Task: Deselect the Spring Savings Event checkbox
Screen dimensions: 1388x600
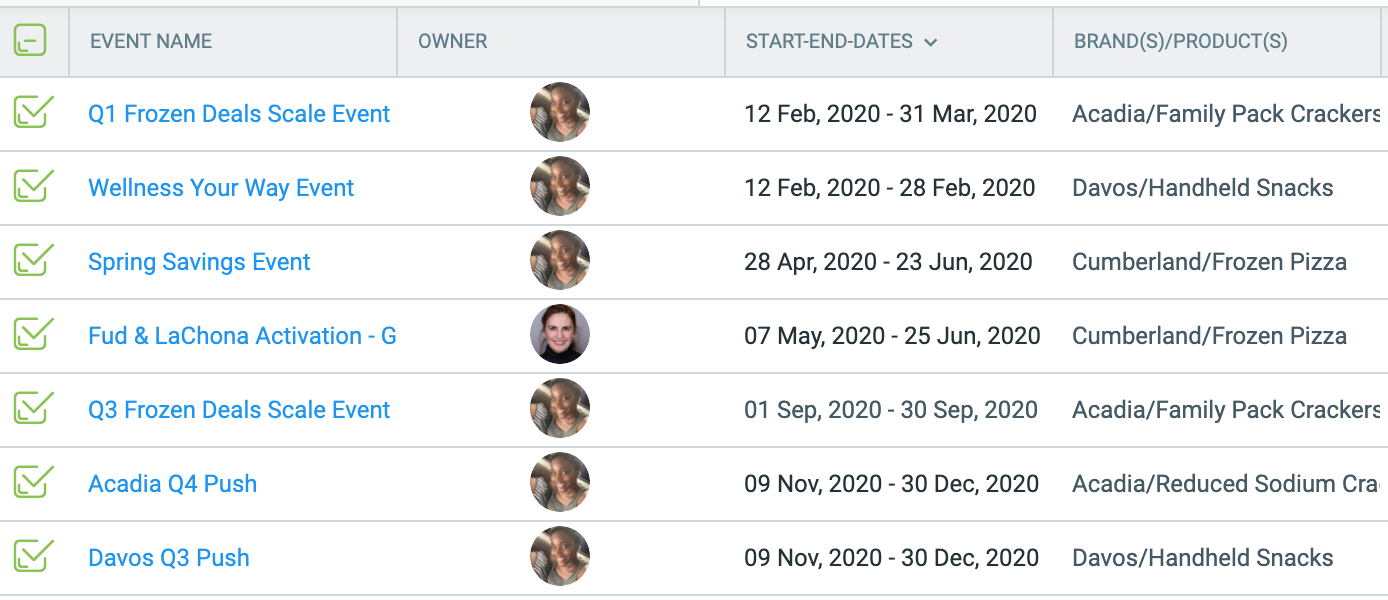Action: tap(33, 259)
